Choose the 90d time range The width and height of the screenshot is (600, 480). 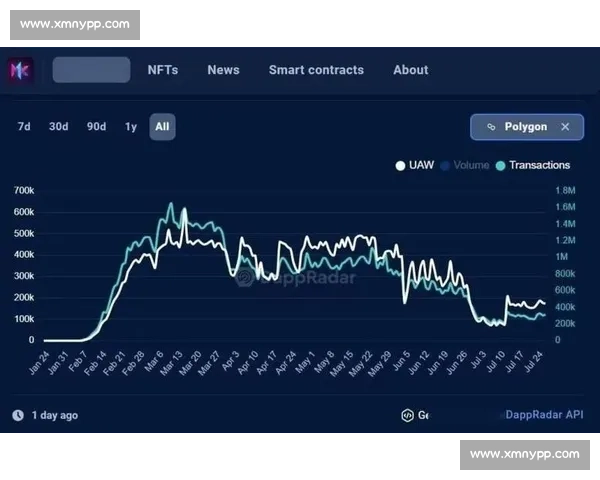point(96,127)
